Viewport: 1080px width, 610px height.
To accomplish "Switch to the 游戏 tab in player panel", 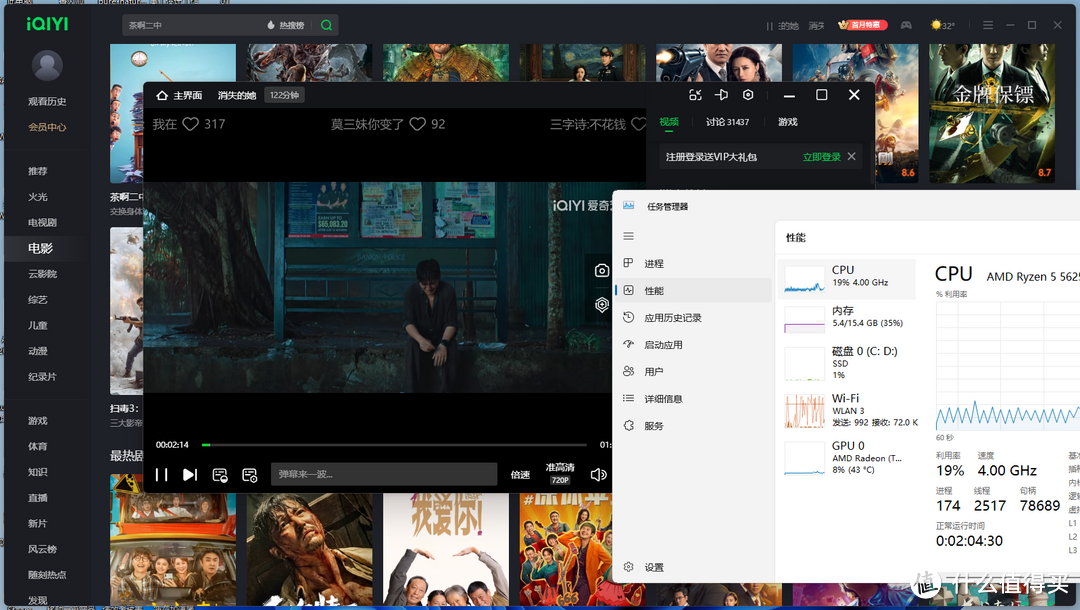I will click(x=787, y=122).
